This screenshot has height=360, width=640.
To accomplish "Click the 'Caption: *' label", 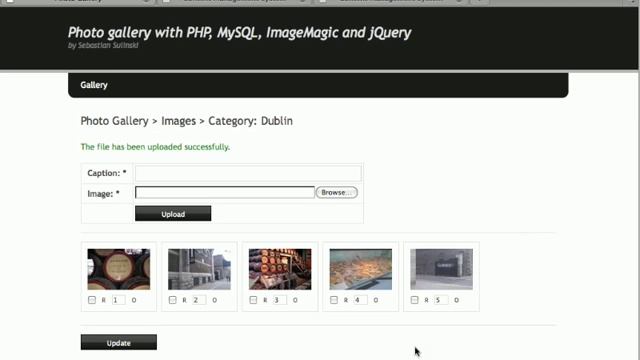I will coord(107,173).
